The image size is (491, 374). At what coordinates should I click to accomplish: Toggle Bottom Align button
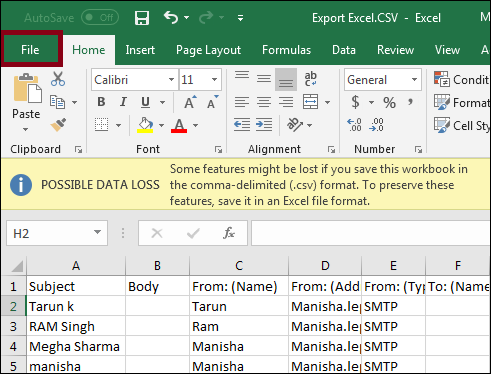point(286,80)
